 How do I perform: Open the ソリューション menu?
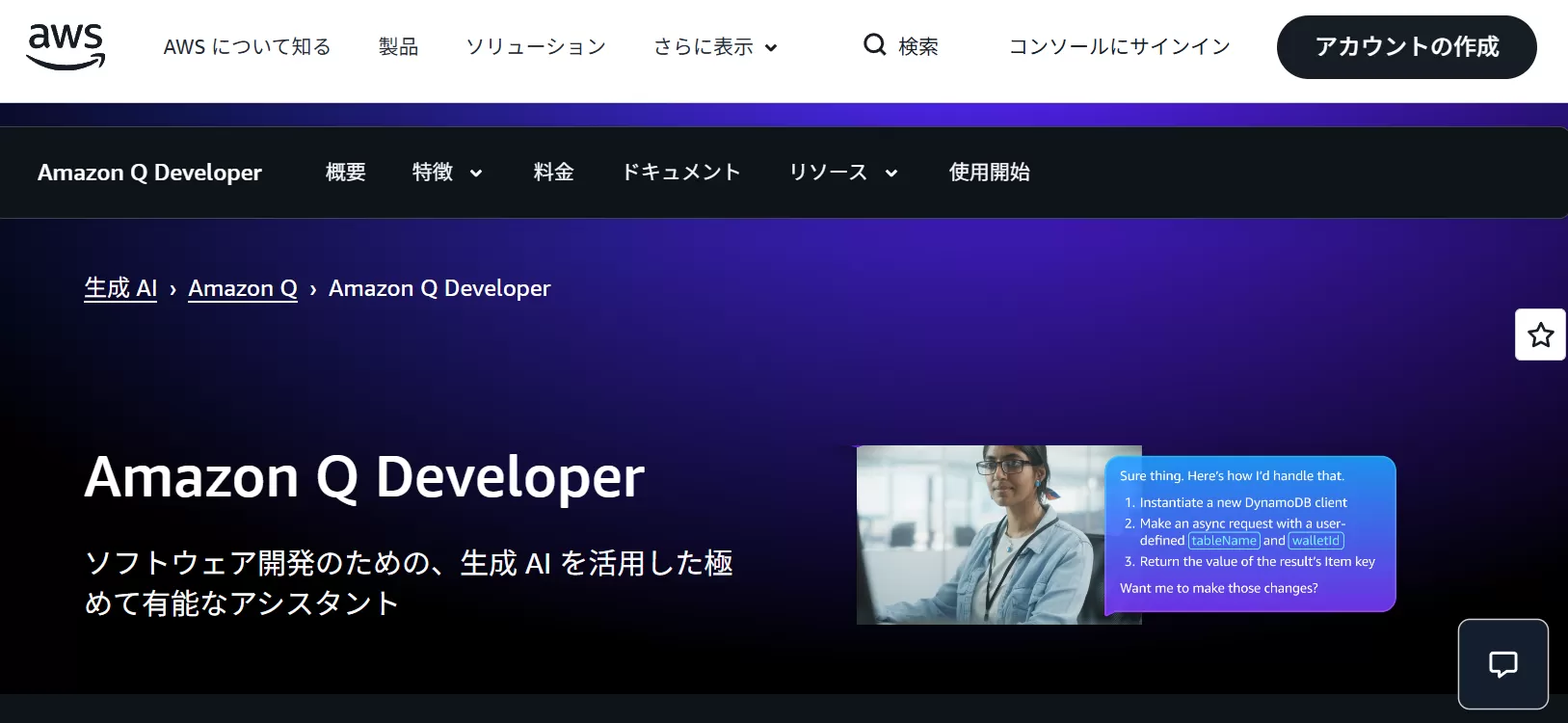pos(536,47)
